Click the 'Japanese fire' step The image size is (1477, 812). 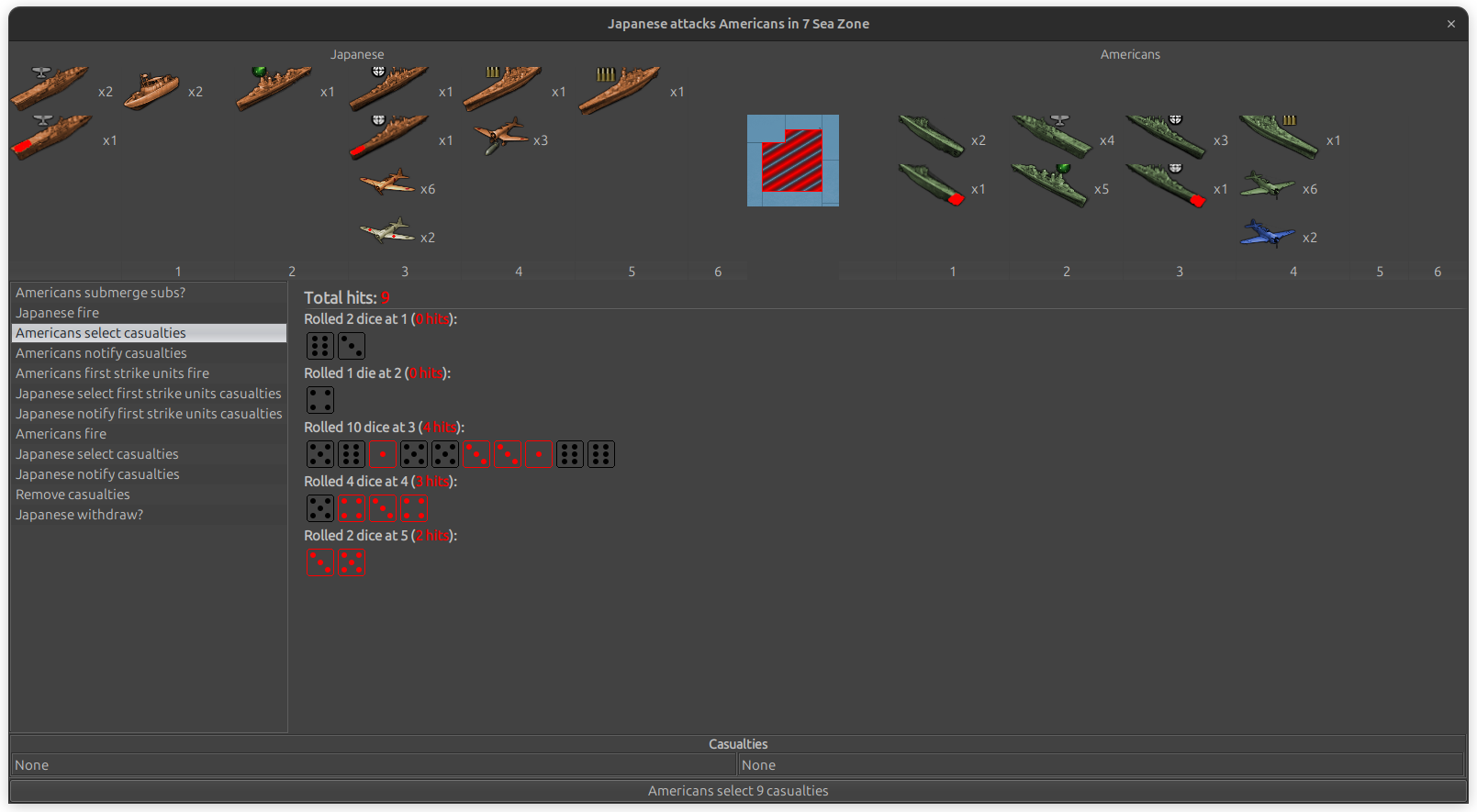[x=149, y=313]
